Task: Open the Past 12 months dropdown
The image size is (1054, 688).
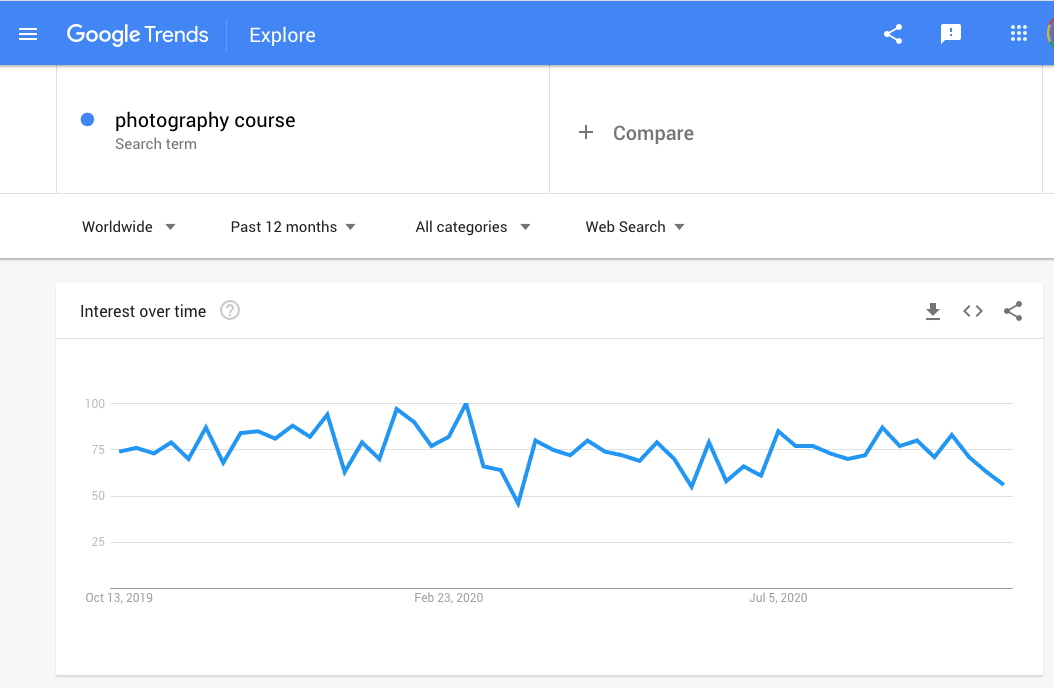Action: pyautogui.click(x=292, y=227)
